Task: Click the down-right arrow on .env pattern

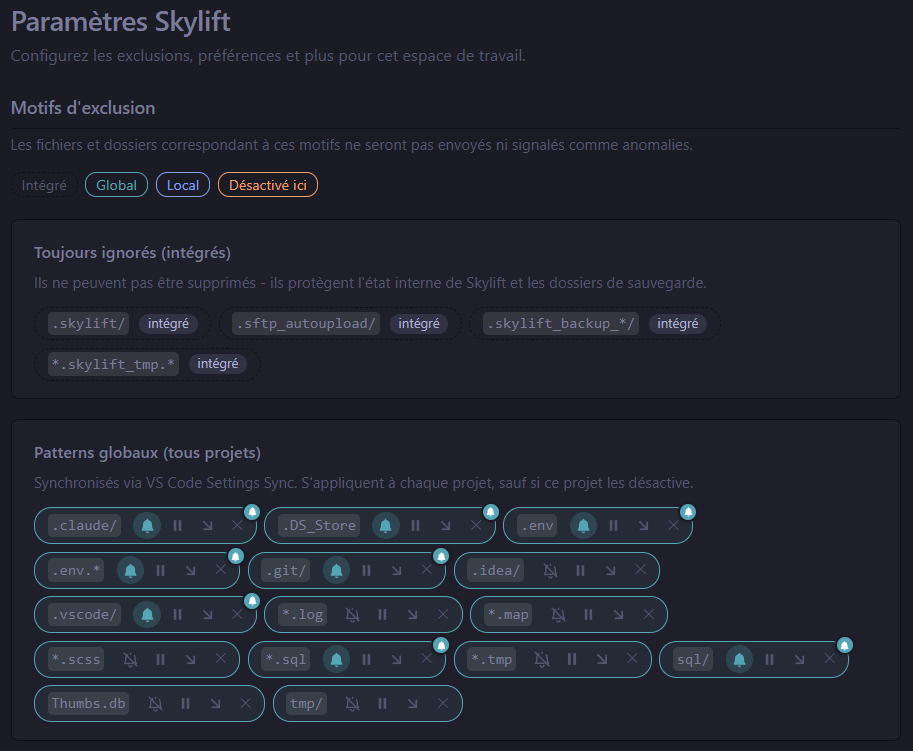Action: point(643,526)
